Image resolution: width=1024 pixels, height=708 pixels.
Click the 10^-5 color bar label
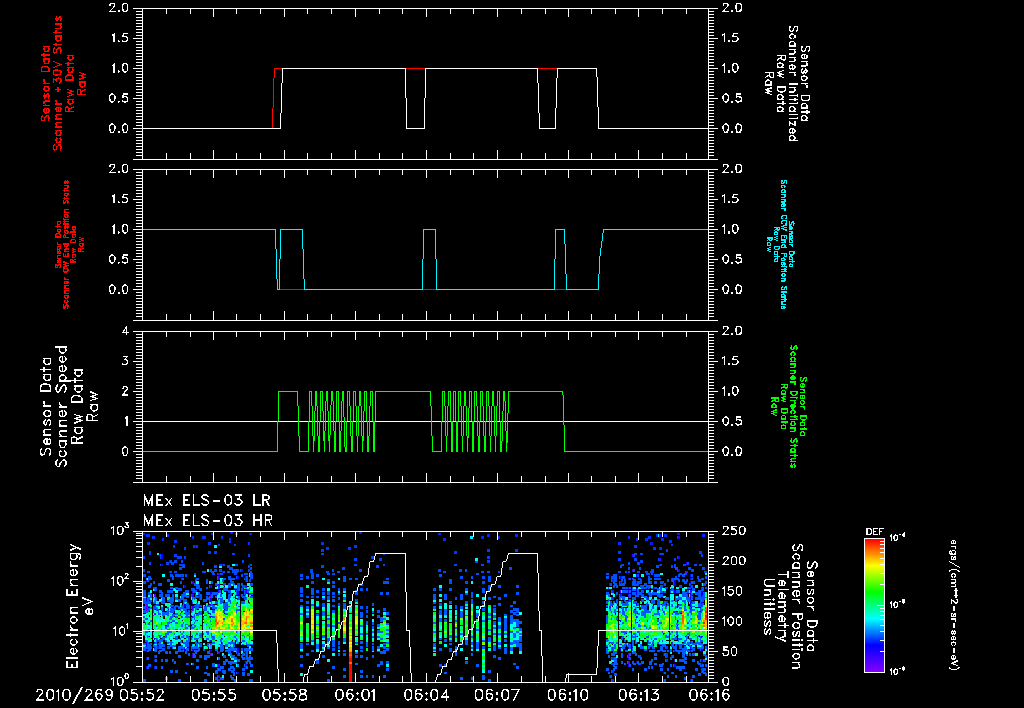(x=899, y=605)
